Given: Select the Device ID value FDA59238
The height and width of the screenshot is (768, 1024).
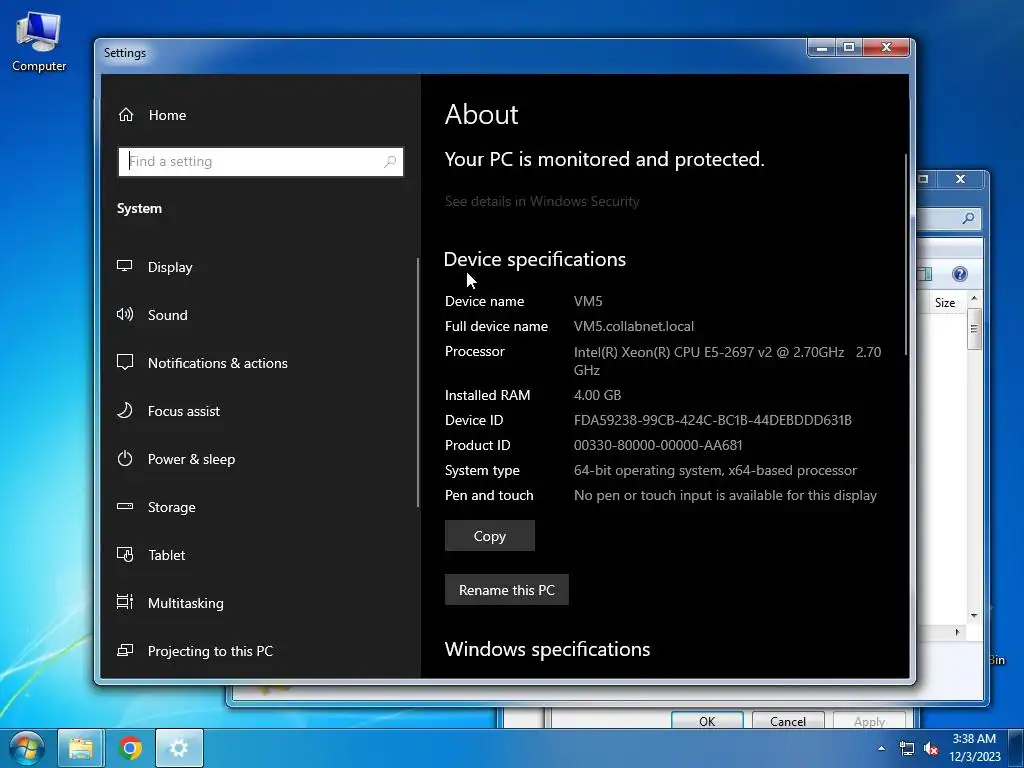Looking at the screenshot, I should (712, 420).
